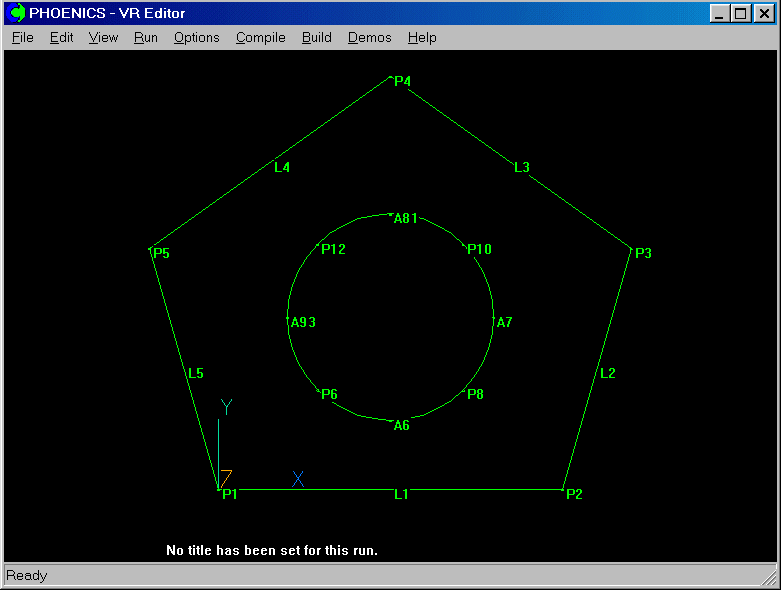Select arc label A81 on circle top
781x590 pixels.
coord(405,218)
